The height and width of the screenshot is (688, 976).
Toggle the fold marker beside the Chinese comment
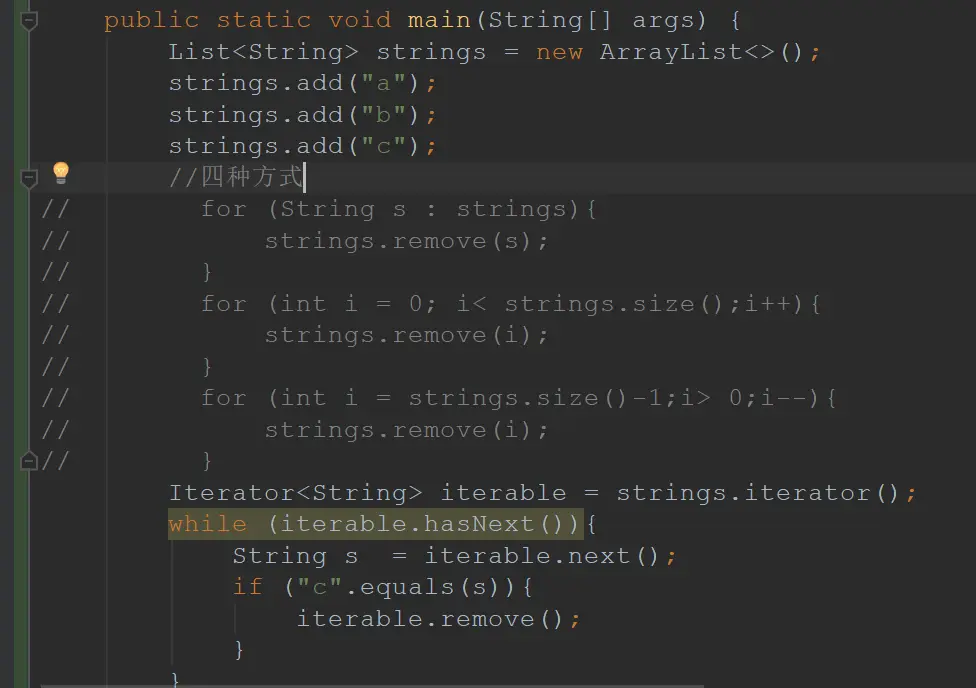(x=29, y=179)
